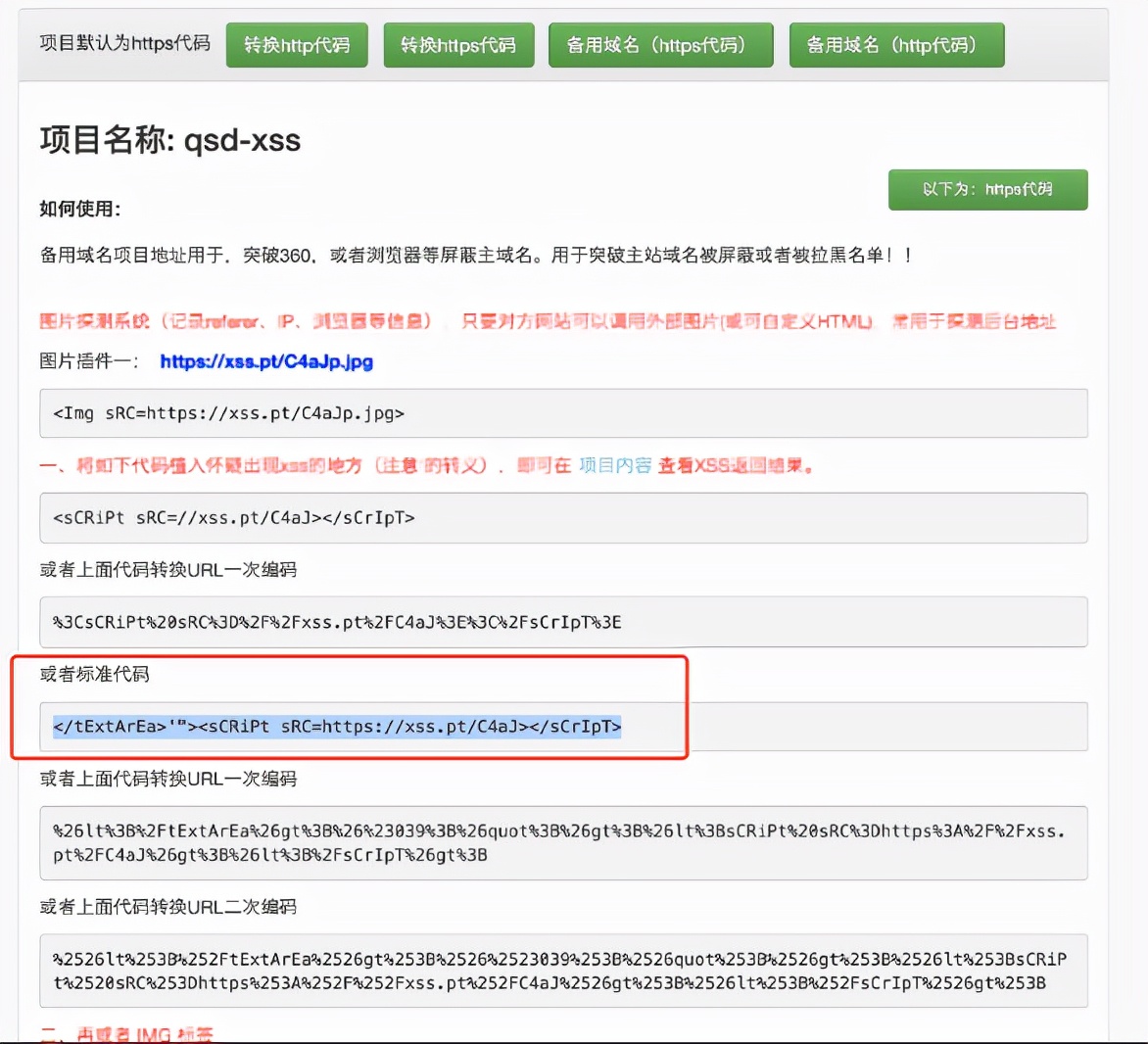
Task: Click the 以下为: https代码 button
Action: pyautogui.click(x=987, y=190)
